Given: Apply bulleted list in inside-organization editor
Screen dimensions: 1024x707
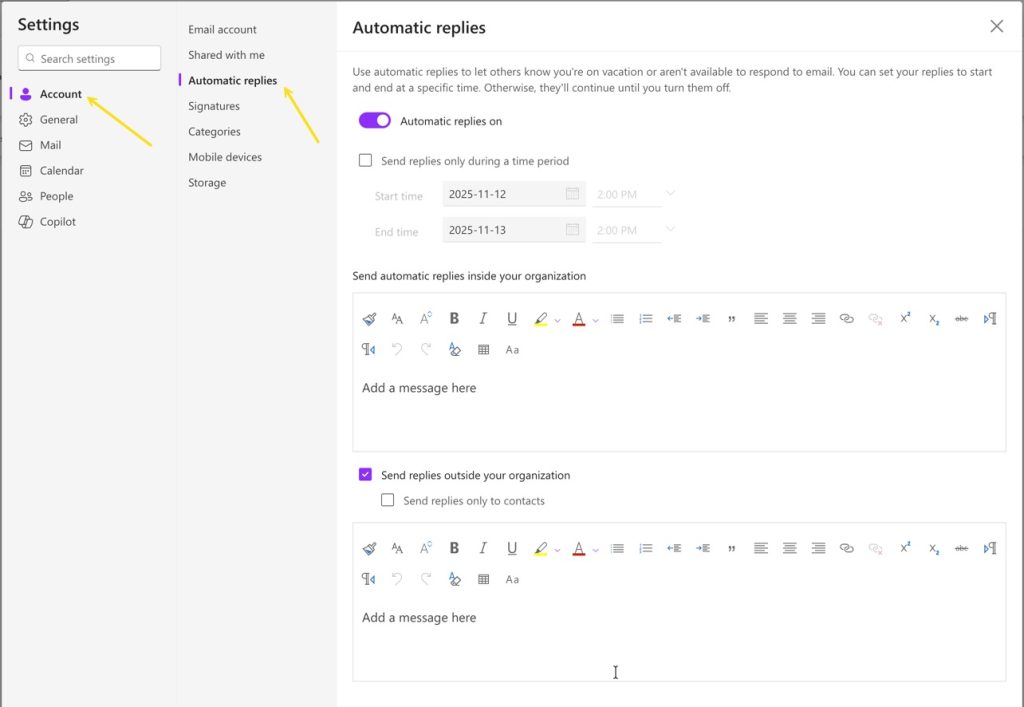Looking at the screenshot, I should coord(617,319).
